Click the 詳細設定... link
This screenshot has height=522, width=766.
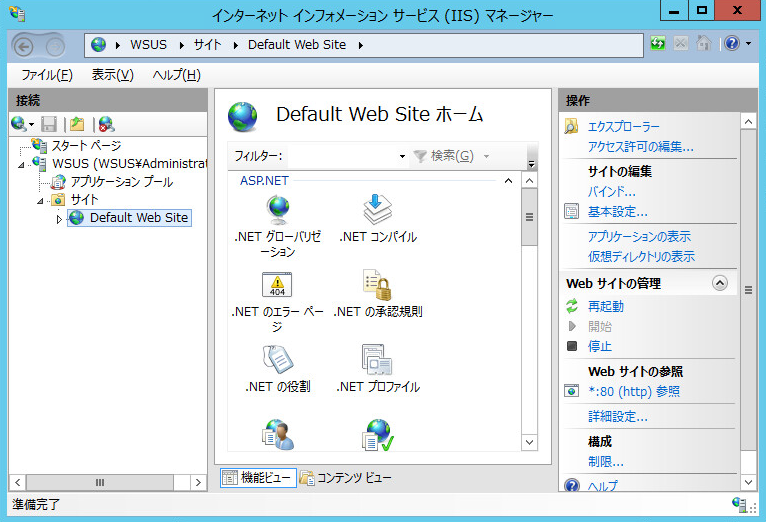pyautogui.click(x=618, y=417)
